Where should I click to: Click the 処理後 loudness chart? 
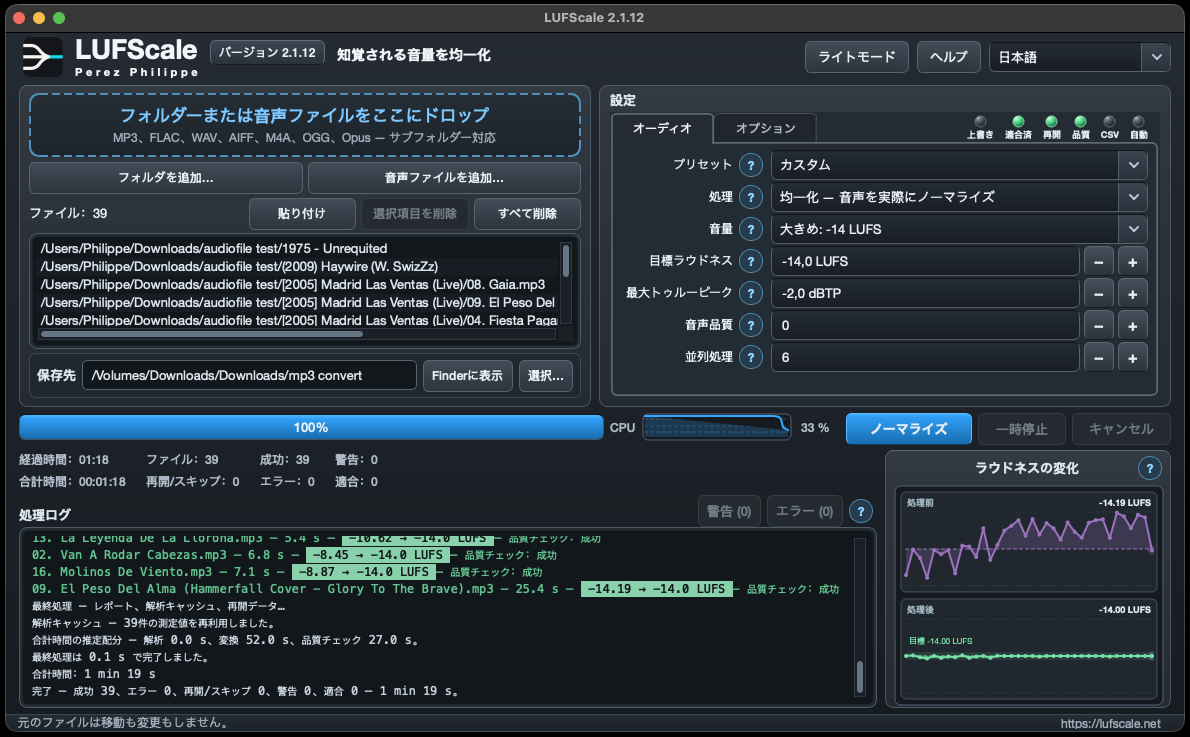[x=1028, y=649]
